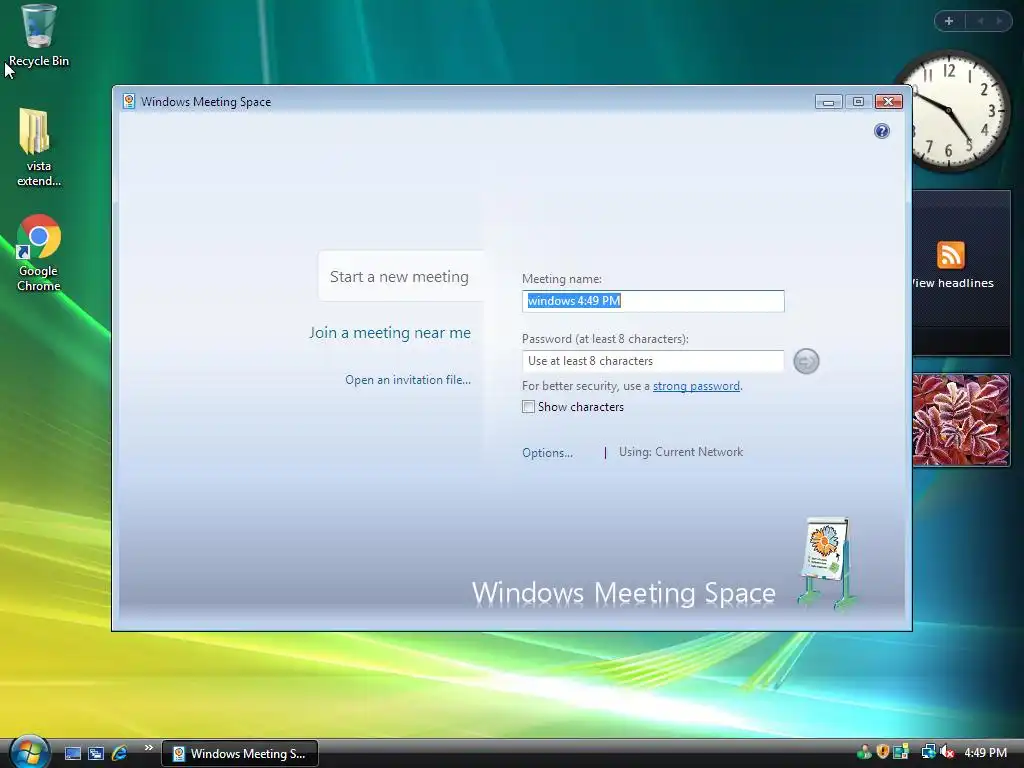Click the RSS feed headlines gadget icon
This screenshot has width=1024, height=768.
click(x=950, y=255)
